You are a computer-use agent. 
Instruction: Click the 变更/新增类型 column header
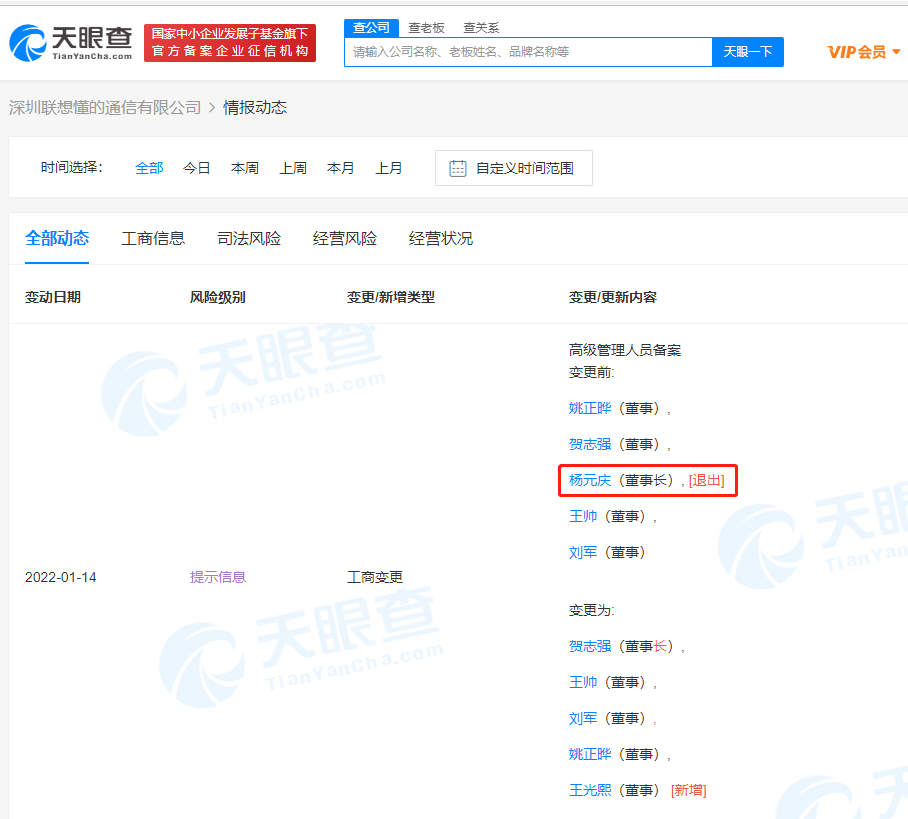pyautogui.click(x=391, y=297)
